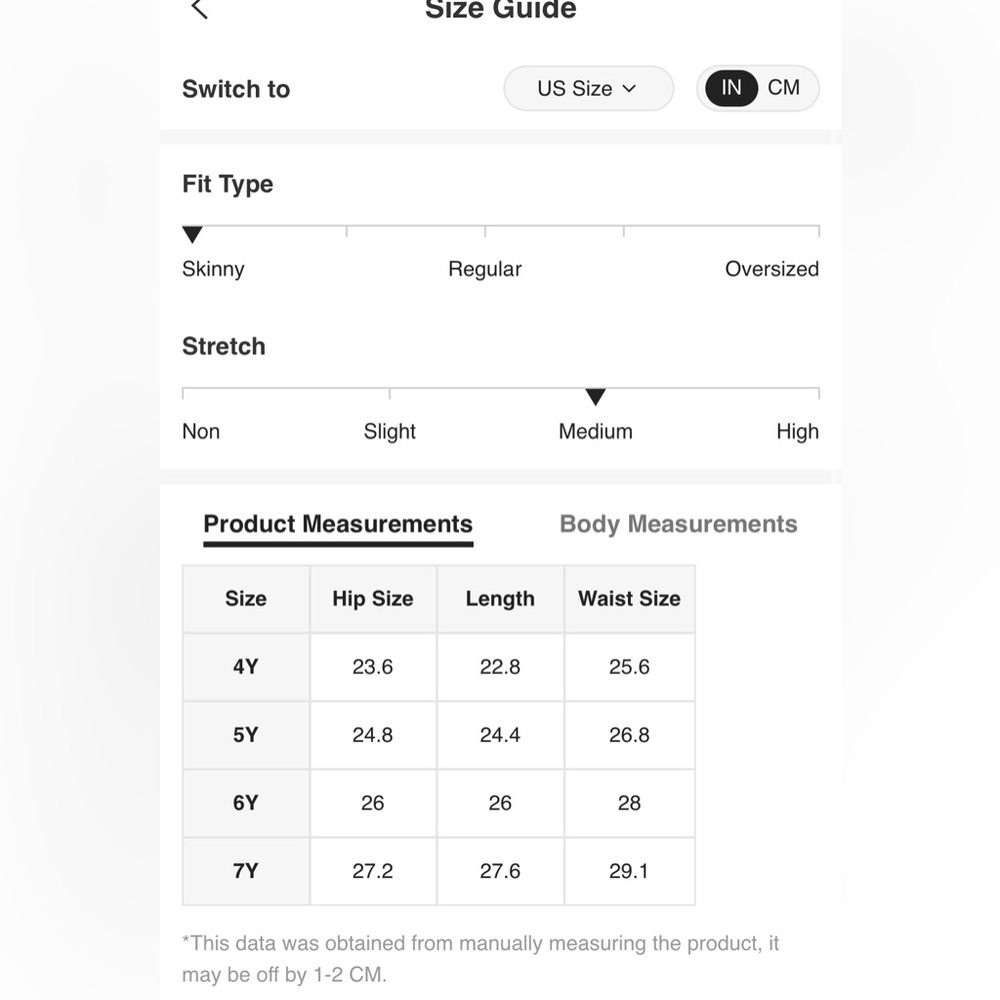The width and height of the screenshot is (1000, 1000).
Task: Click the Hip Size column header
Action: (x=373, y=599)
